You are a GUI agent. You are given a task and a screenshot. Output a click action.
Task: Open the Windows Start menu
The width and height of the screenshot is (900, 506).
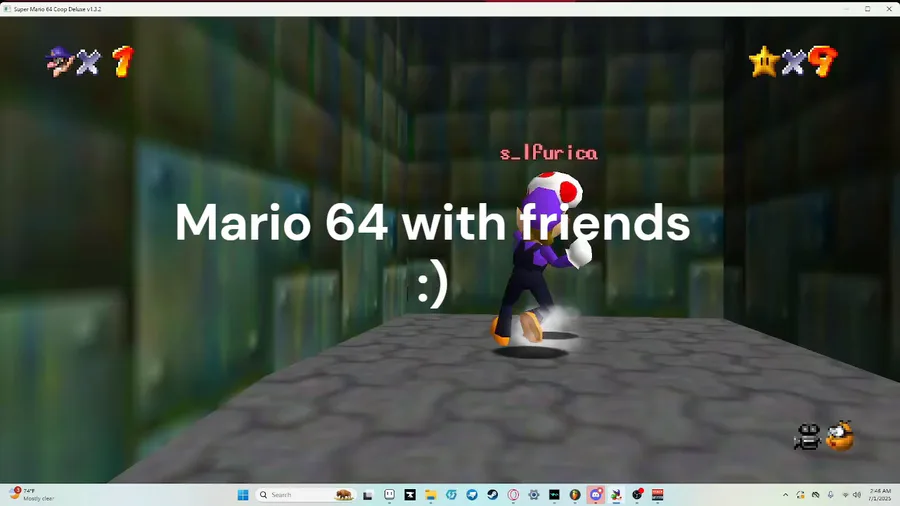243,495
